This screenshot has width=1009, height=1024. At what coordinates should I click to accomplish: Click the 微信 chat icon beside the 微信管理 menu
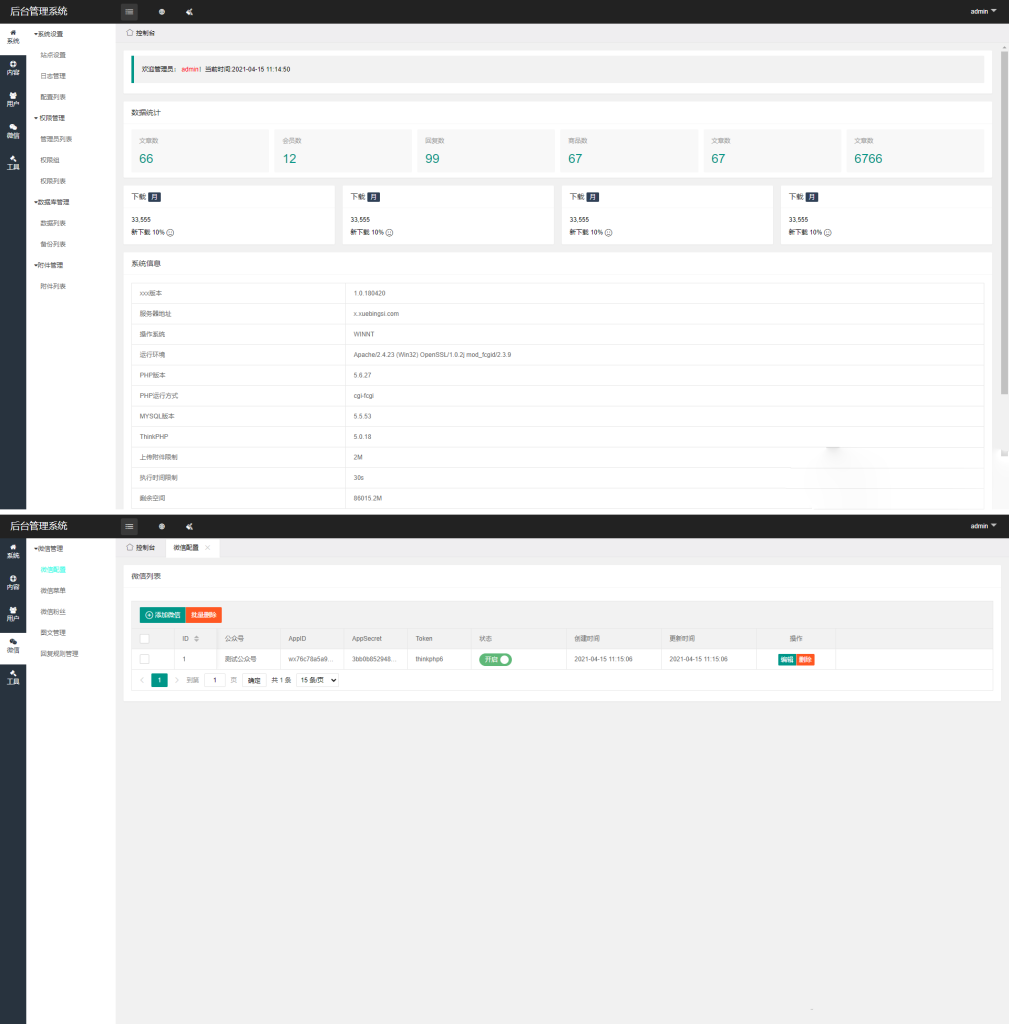point(13,645)
